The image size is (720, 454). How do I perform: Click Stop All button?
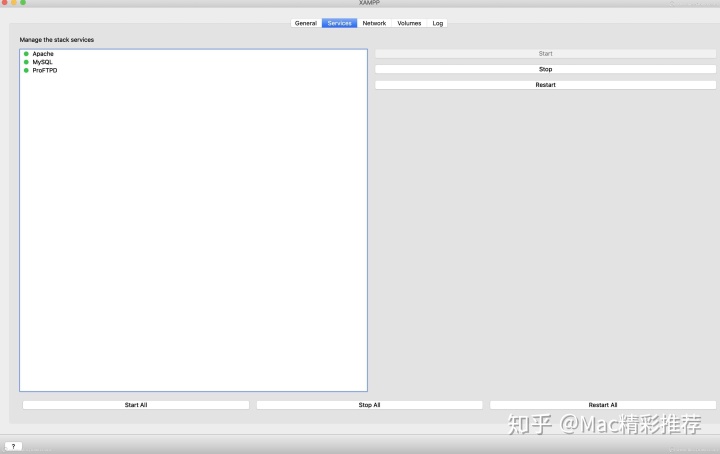(x=369, y=405)
